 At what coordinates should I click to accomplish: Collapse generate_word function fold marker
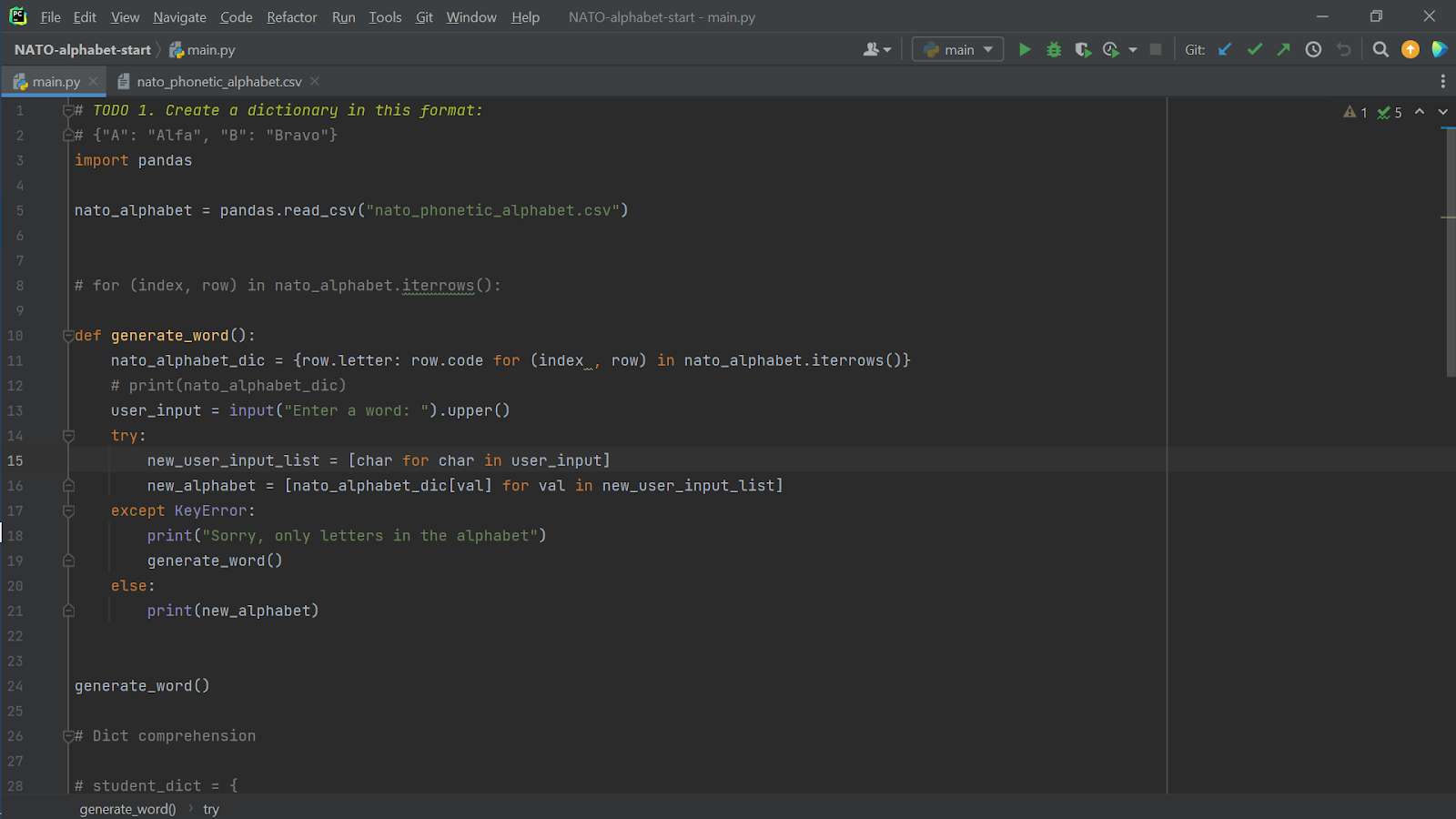click(x=68, y=336)
